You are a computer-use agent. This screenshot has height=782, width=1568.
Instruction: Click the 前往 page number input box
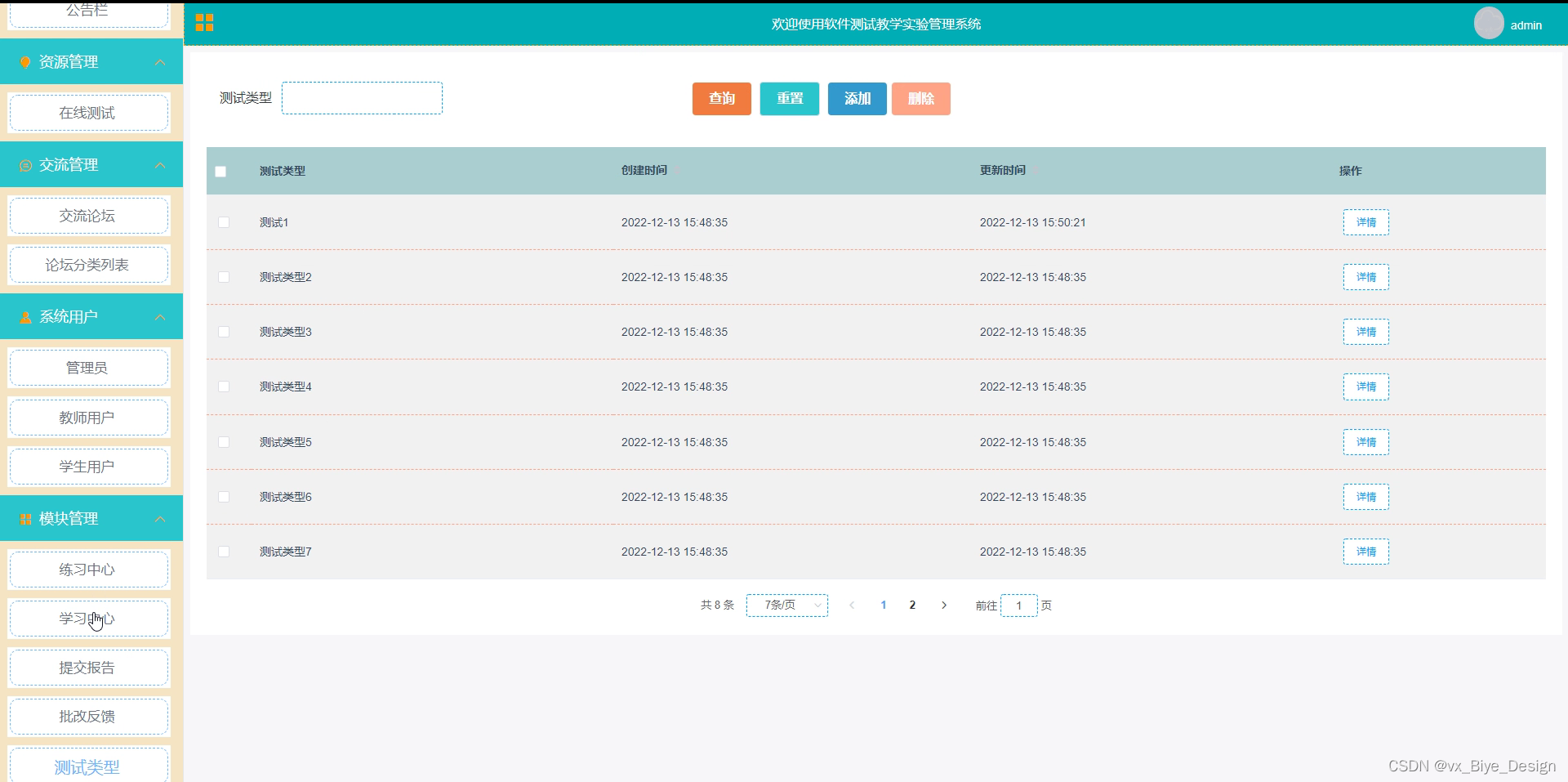pyautogui.click(x=1018, y=605)
